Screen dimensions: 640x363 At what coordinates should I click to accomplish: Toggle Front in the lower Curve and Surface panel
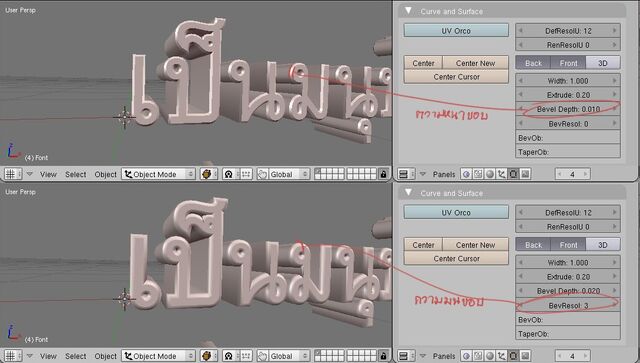click(568, 245)
